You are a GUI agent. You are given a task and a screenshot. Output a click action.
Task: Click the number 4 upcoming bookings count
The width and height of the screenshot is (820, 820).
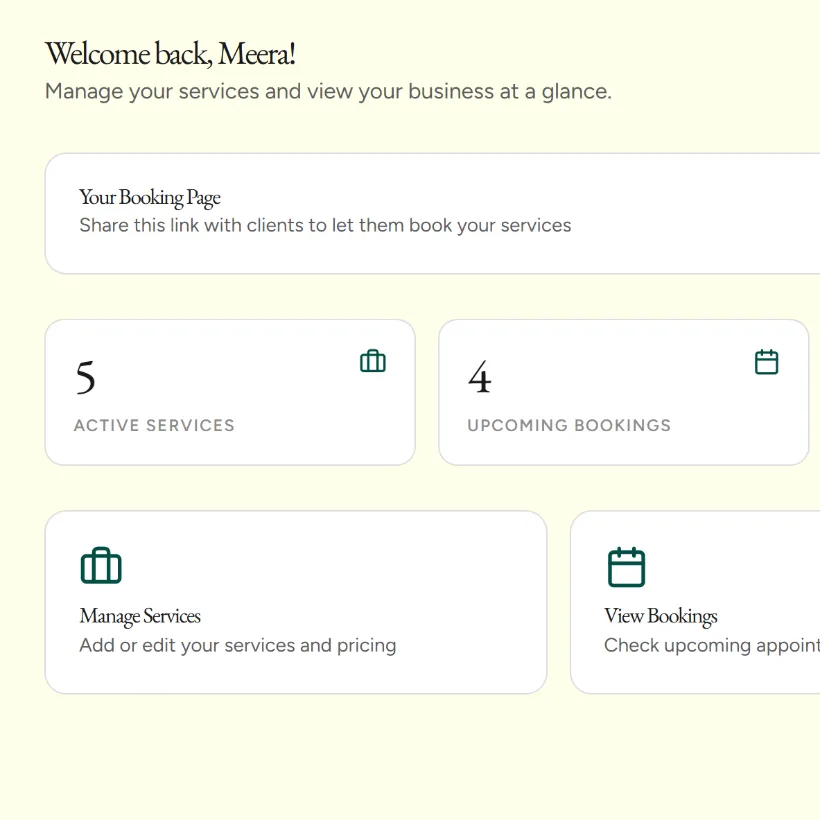tap(480, 377)
